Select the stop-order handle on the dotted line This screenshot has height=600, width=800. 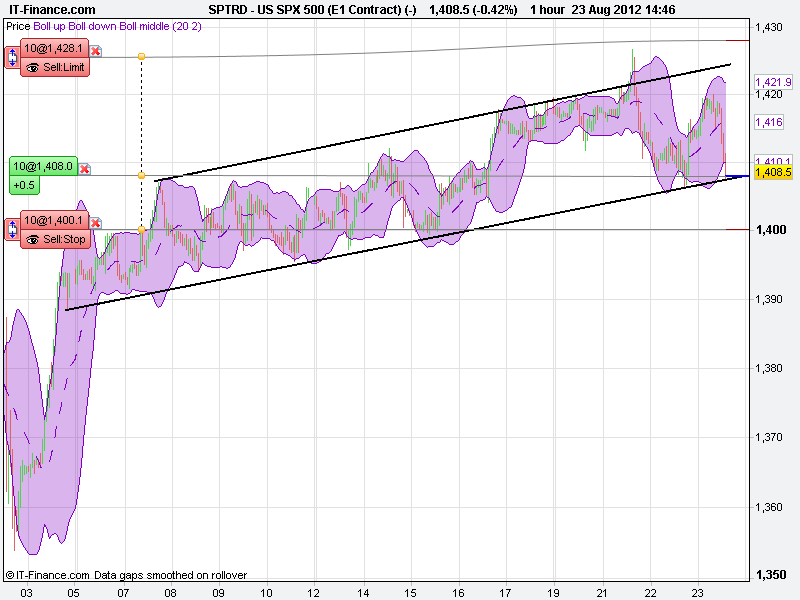pos(141,230)
